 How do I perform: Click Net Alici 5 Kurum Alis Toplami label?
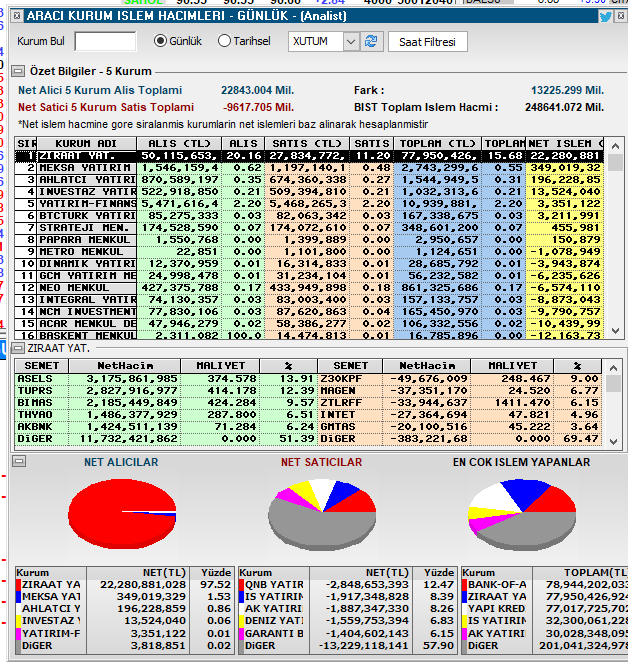100,90
